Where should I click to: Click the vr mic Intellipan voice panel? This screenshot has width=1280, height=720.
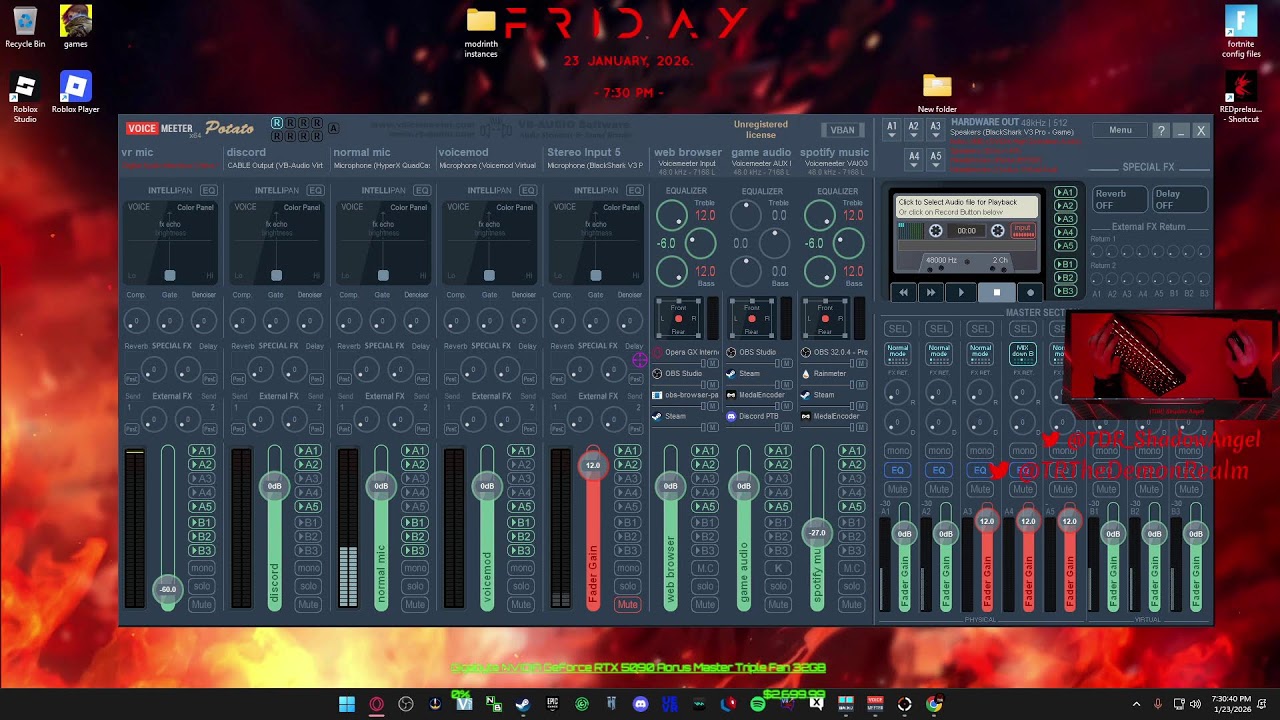click(x=169, y=242)
